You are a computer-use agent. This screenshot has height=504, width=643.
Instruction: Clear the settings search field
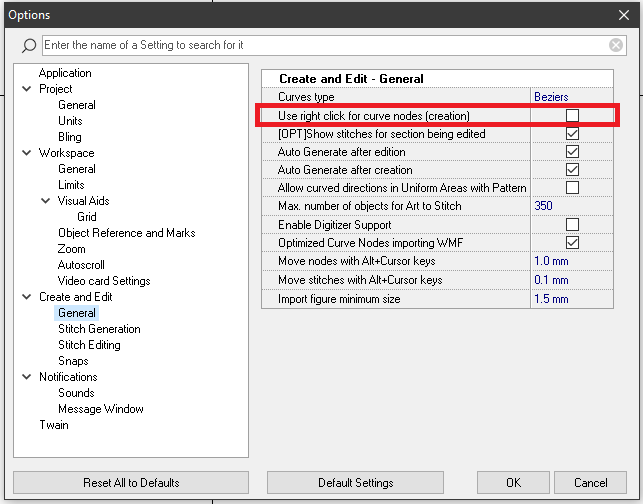616,45
